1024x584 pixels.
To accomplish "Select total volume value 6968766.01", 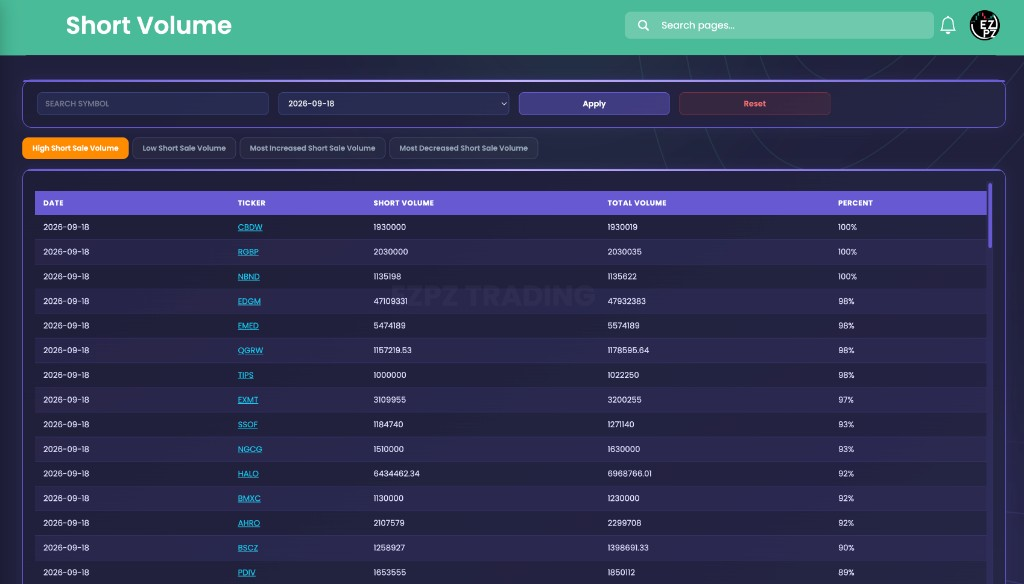I will [630, 474].
